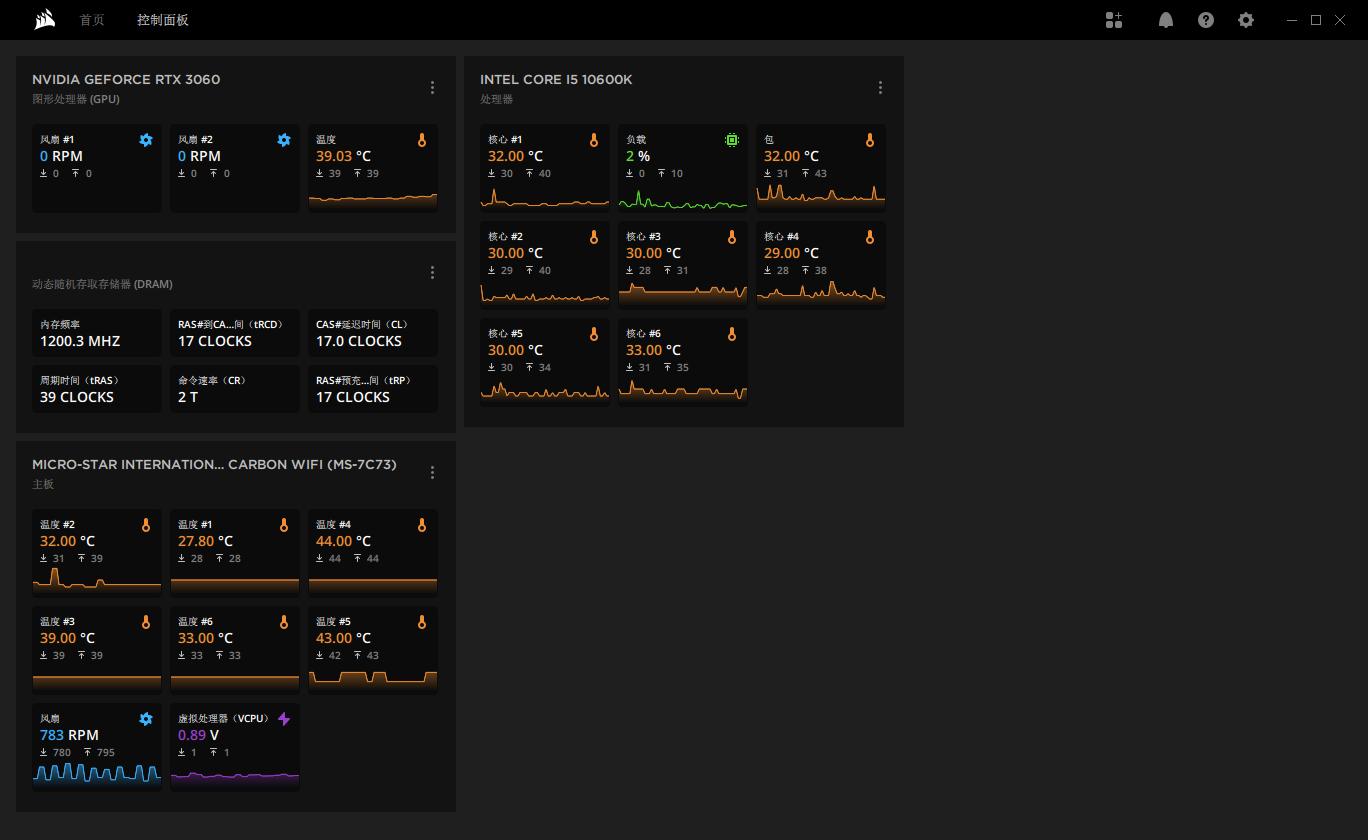
Task: Click gear icon on GPU 风扇 #2 tile
Action: 284,140
